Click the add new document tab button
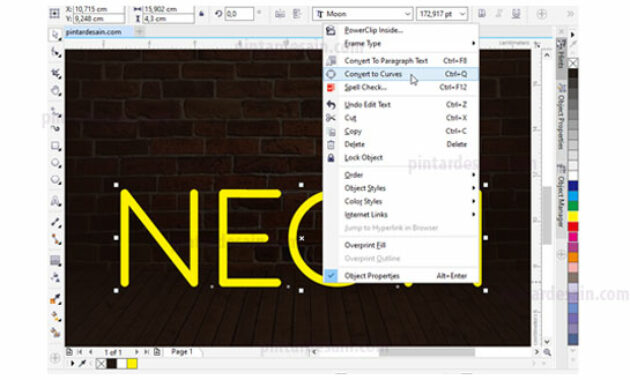This screenshot has height=380, width=630. (x=139, y=31)
